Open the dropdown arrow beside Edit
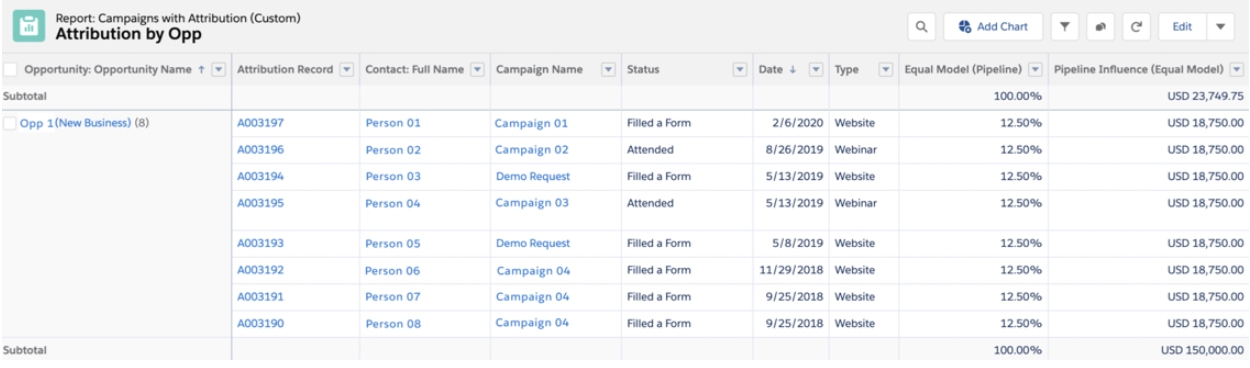This screenshot has height=368, width=1250. point(1222,27)
